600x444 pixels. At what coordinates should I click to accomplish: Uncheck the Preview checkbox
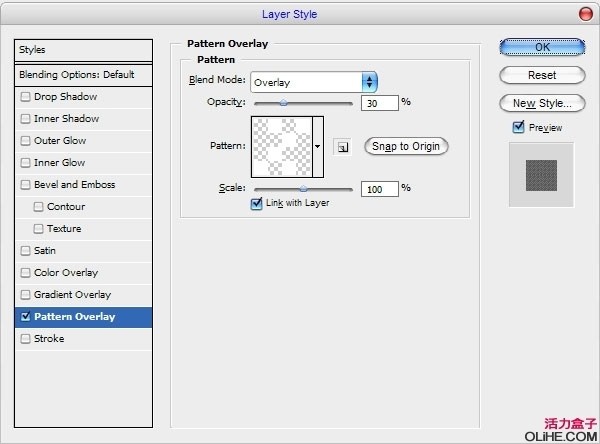point(518,127)
